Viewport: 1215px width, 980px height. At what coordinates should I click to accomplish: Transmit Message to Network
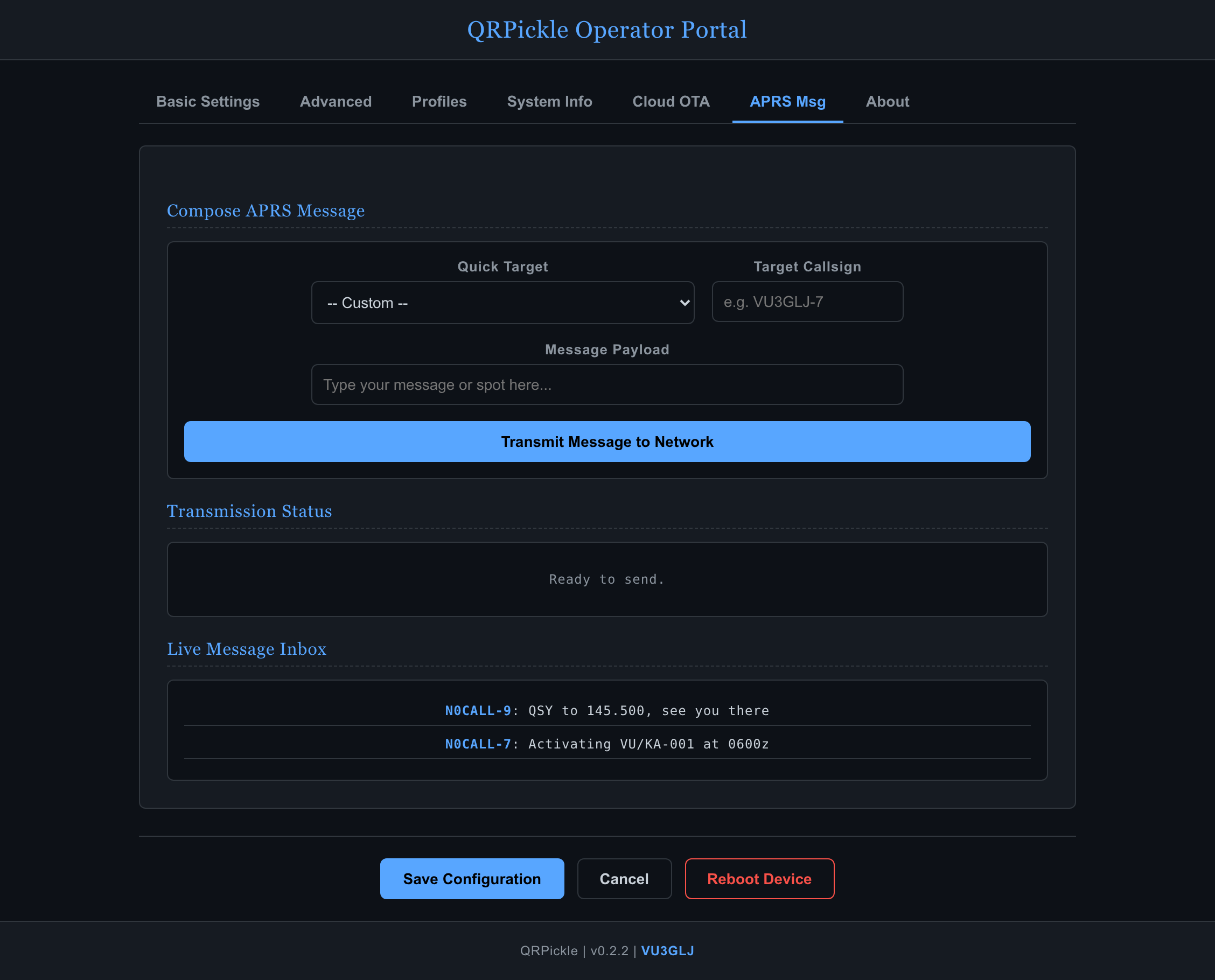point(607,442)
